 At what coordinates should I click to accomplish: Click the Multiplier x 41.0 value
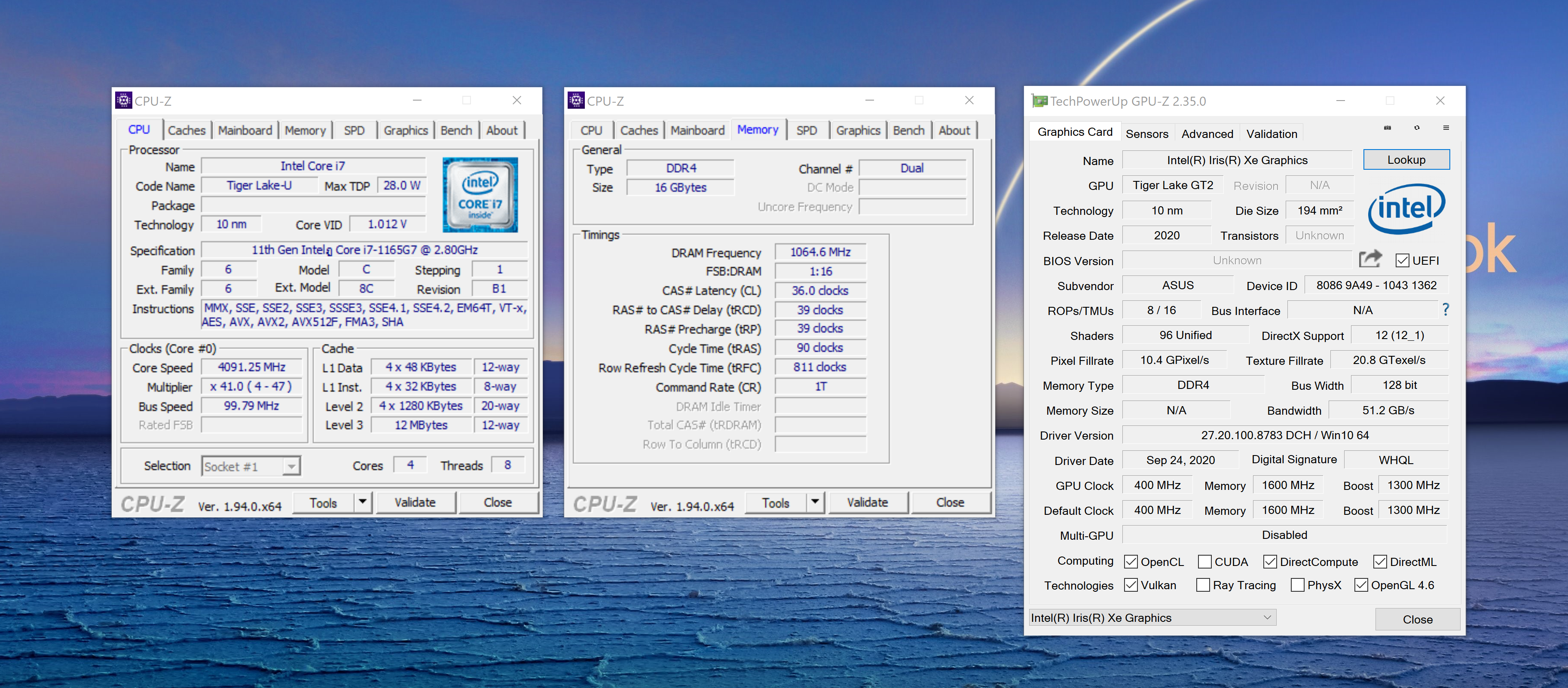tap(252, 387)
